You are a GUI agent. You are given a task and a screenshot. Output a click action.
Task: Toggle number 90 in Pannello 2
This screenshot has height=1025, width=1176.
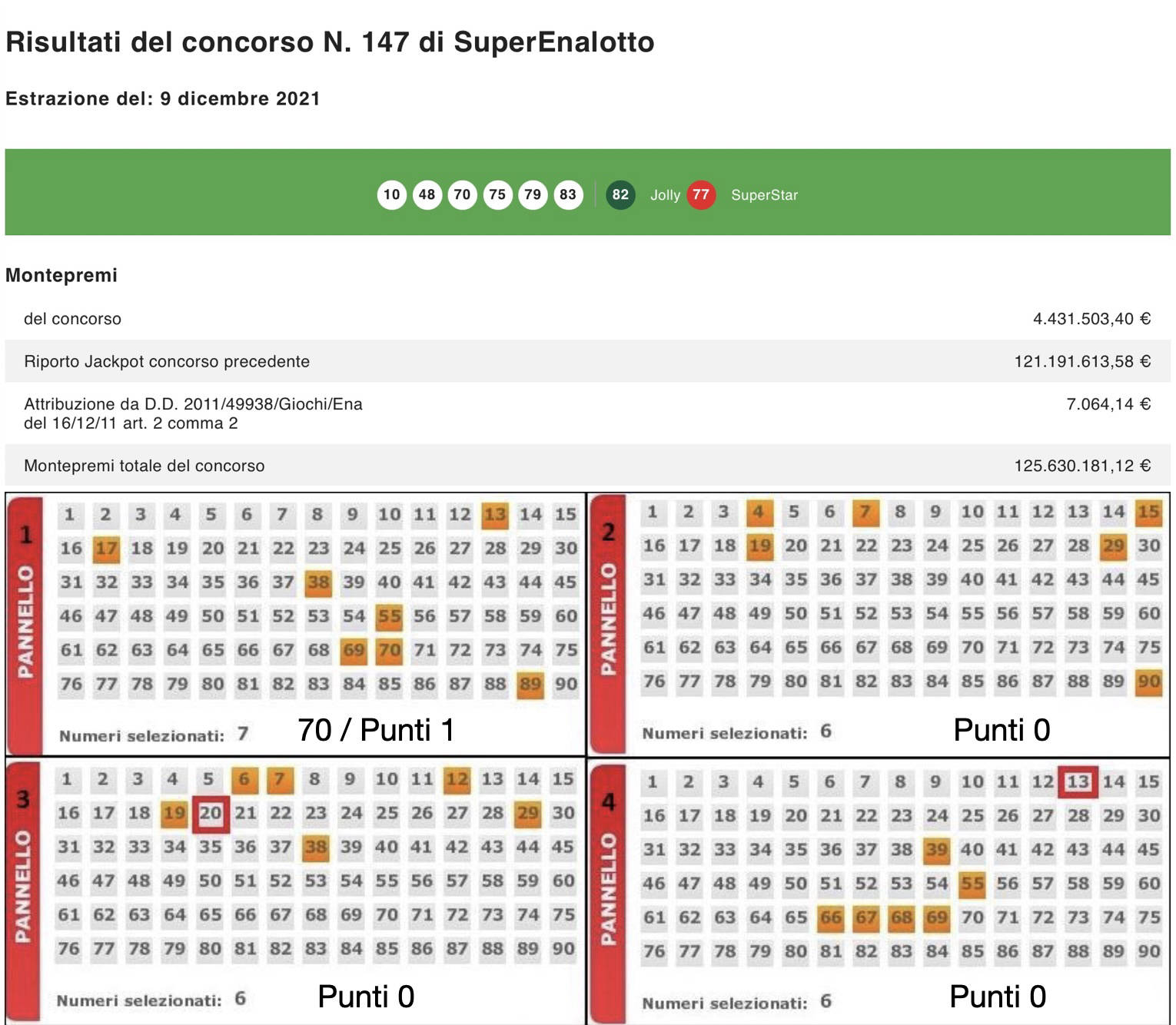pyautogui.click(x=1148, y=682)
